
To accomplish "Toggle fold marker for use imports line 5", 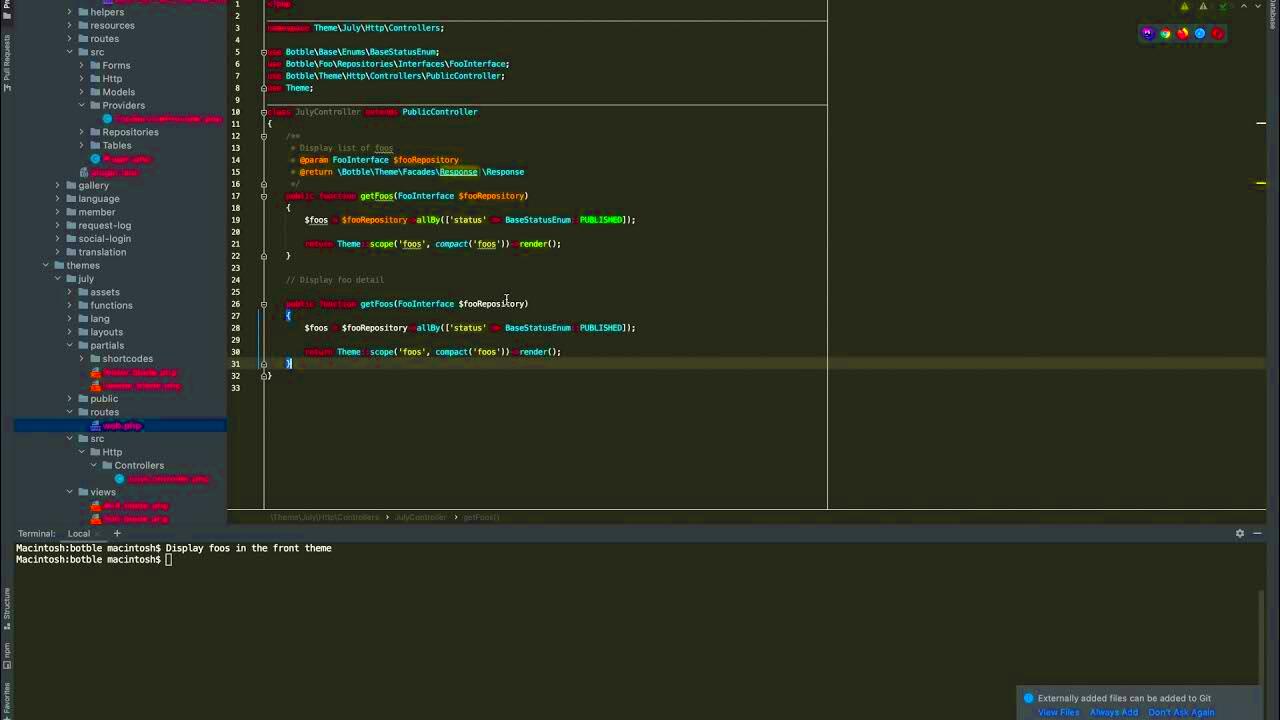I will [264, 52].
